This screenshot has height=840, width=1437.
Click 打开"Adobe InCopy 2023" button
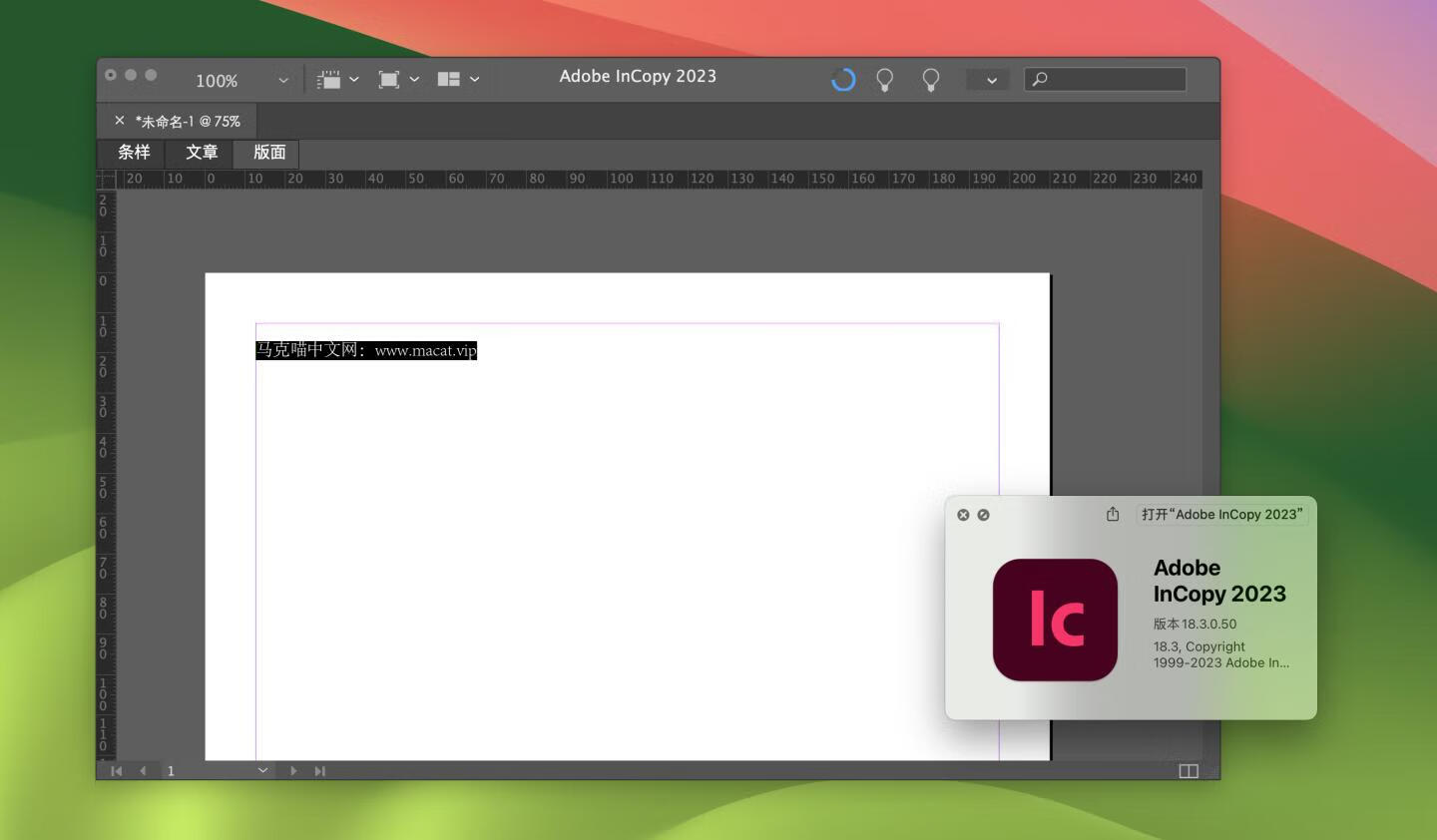(1221, 515)
